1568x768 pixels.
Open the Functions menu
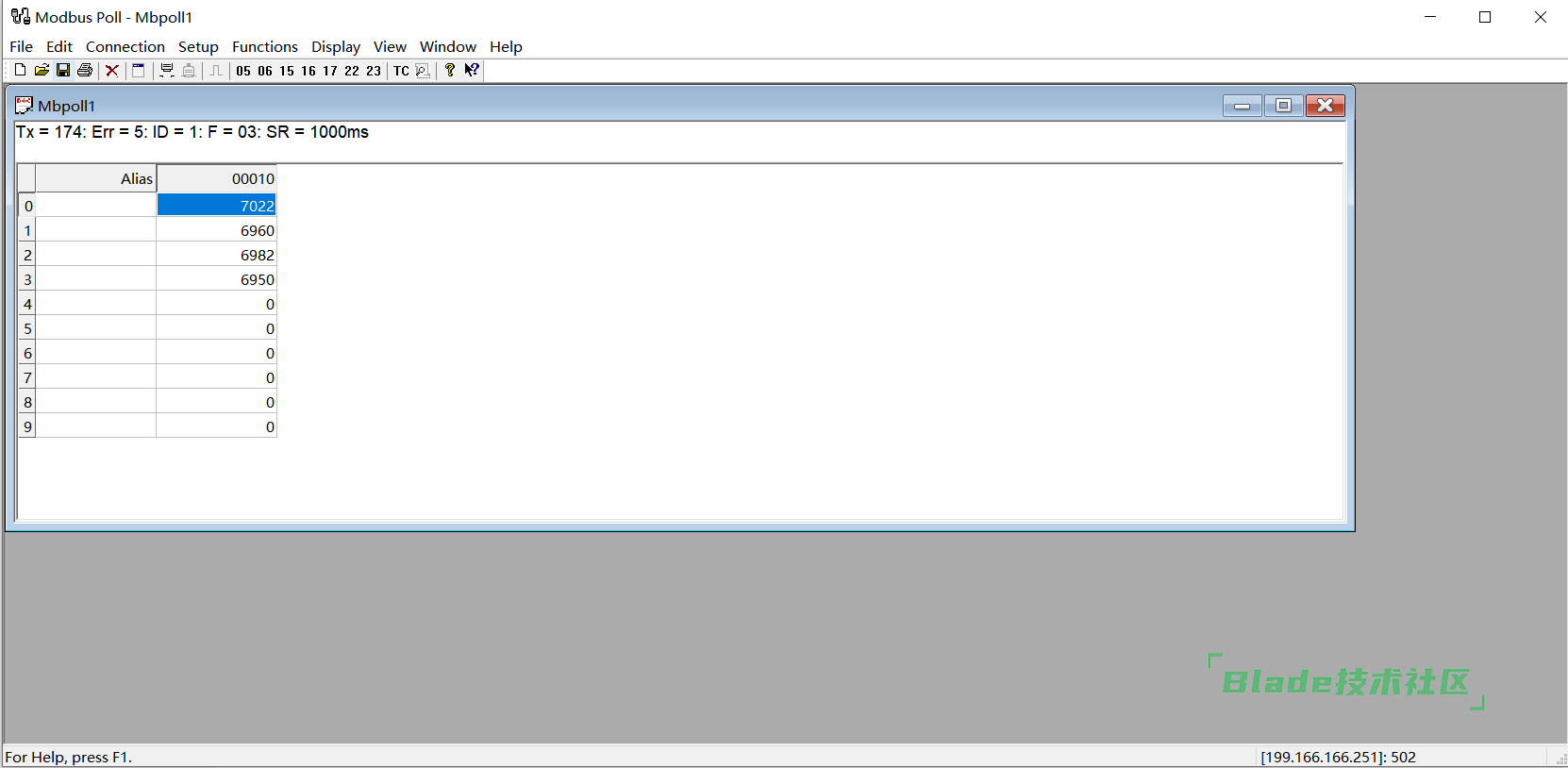[x=264, y=46]
